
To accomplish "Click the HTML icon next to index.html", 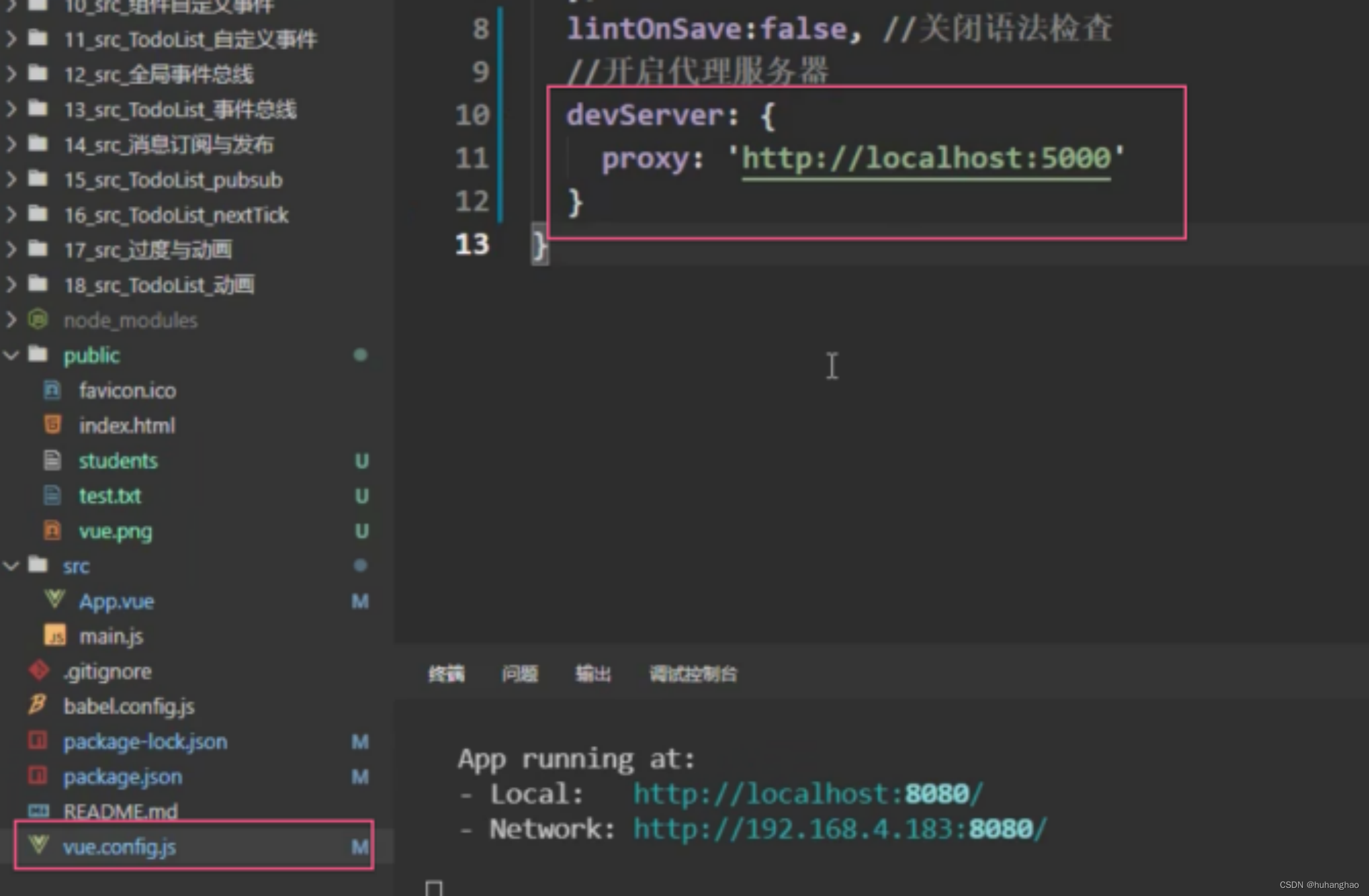I will (52, 425).
